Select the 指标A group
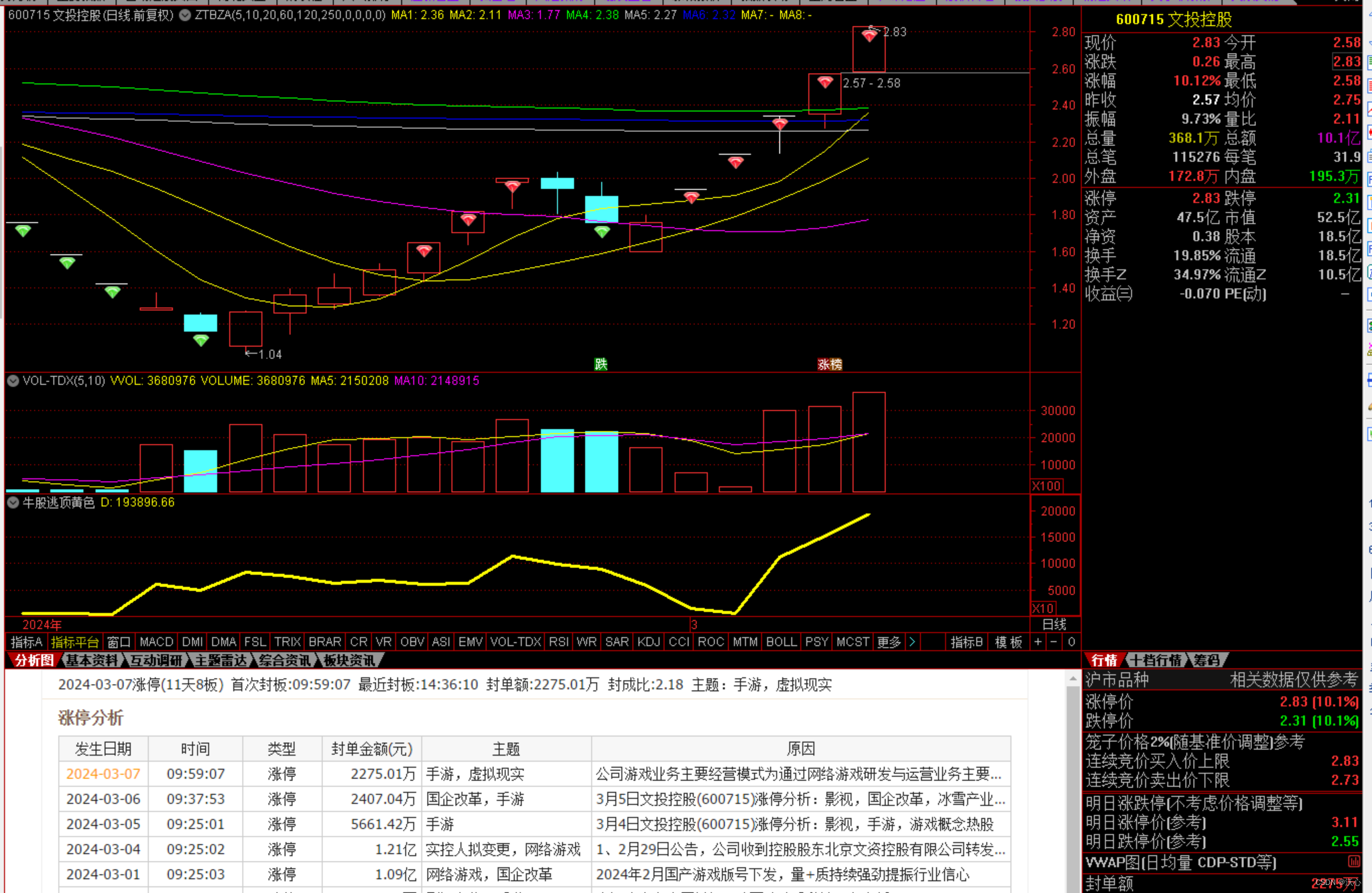The height and width of the screenshot is (893, 1372). click(x=26, y=642)
